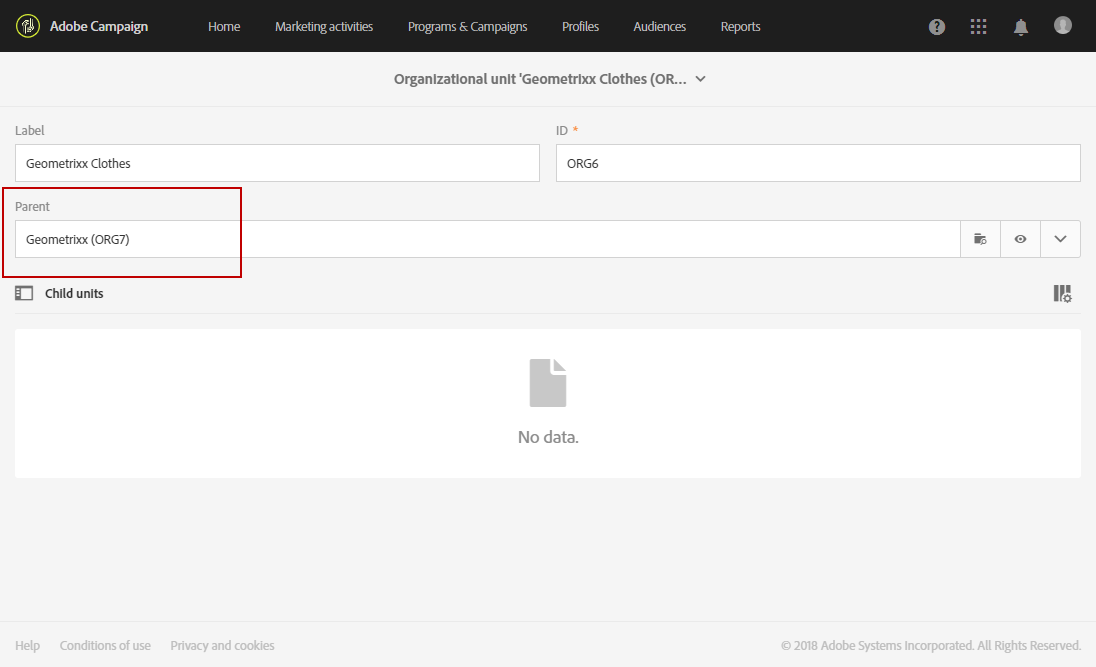Click the Parent field Geometrixx (ORG7)
1096x667 pixels.
pyautogui.click(x=487, y=239)
